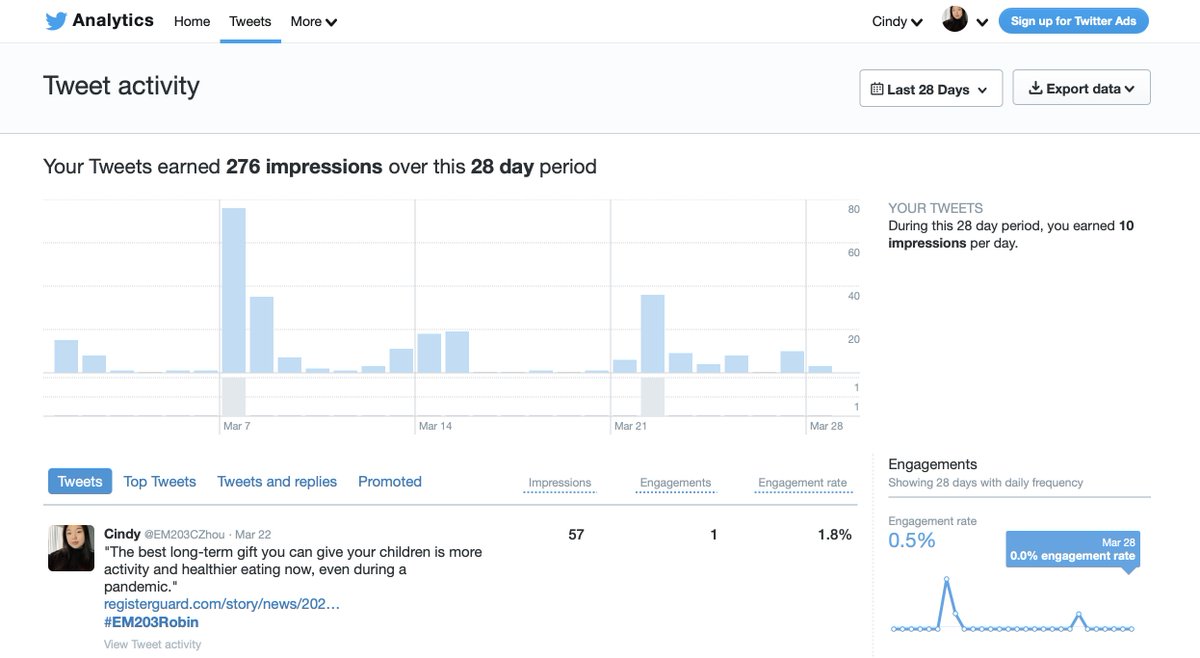Select the Tweets nav item
Image resolution: width=1200 pixels, height=658 pixels.
(250, 21)
